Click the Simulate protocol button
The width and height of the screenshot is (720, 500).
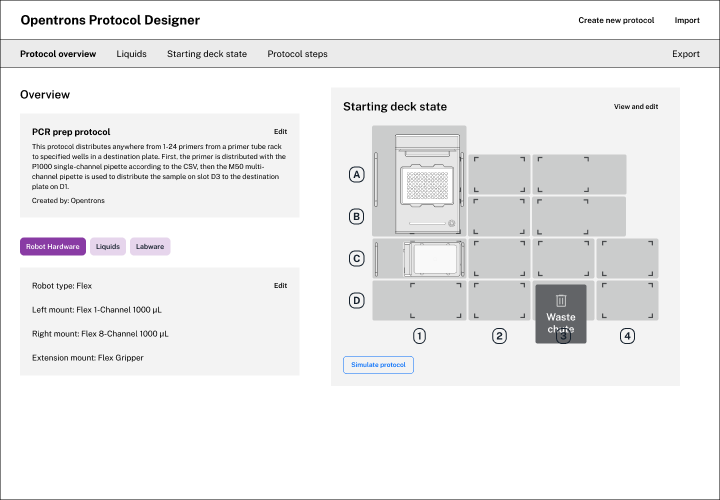tap(378, 365)
